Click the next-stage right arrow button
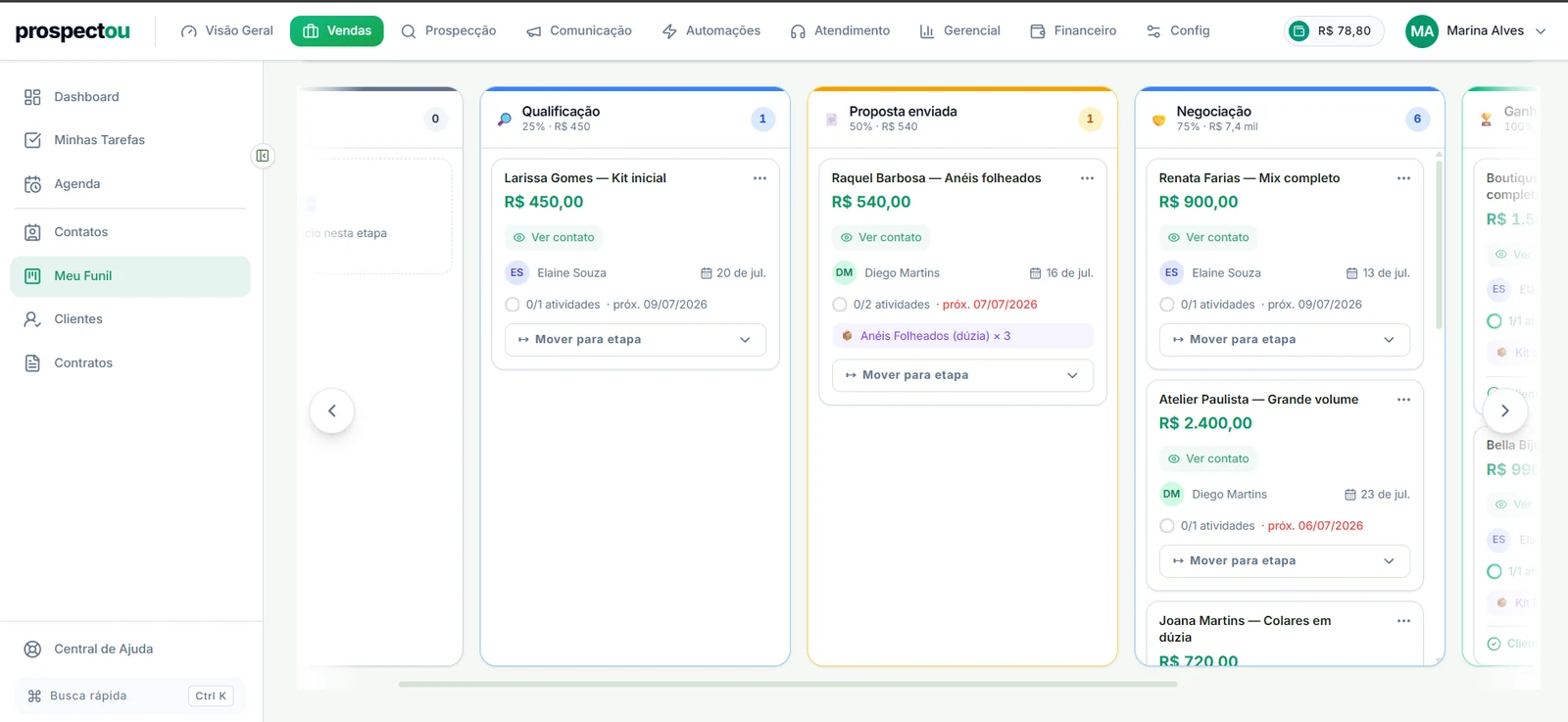The width and height of the screenshot is (1568, 722). [1505, 410]
